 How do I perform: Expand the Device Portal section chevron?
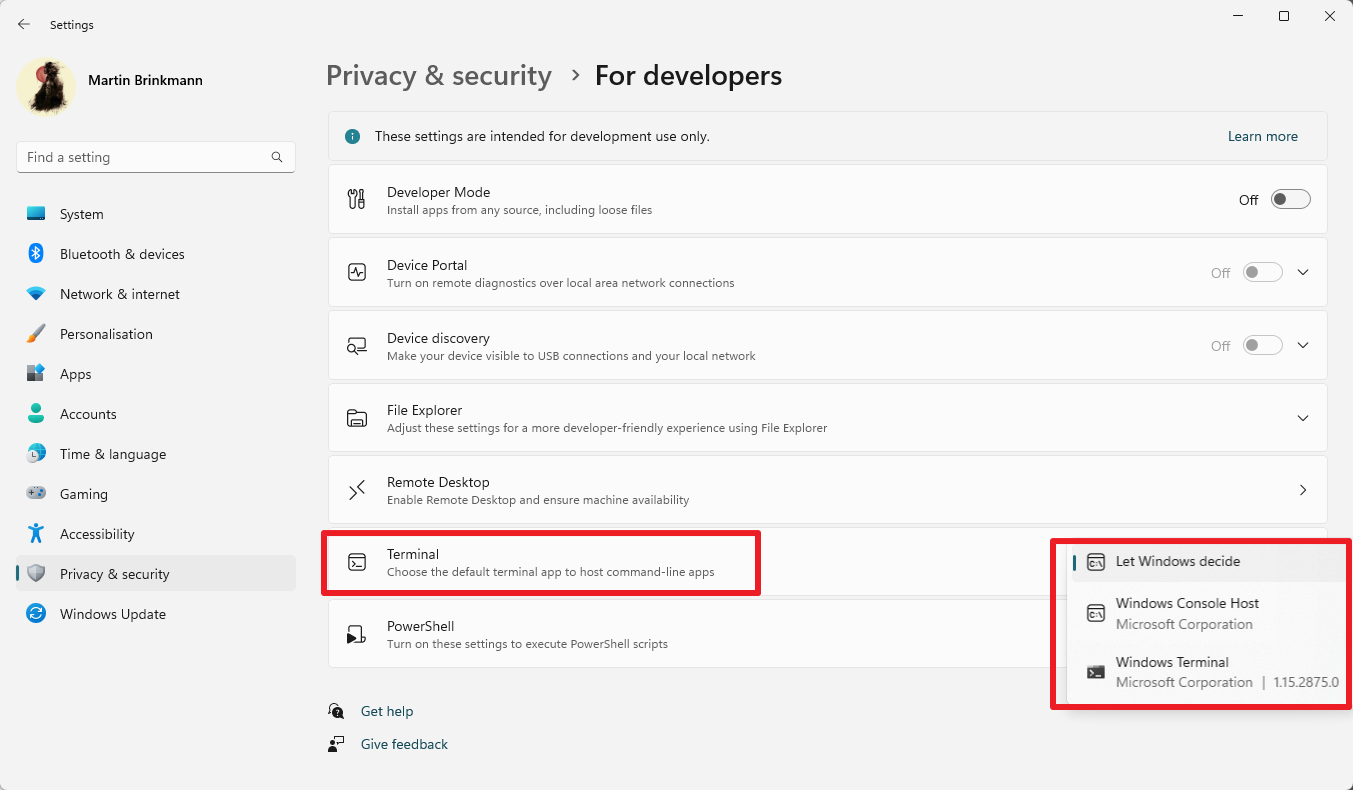(x=1303, y=272)
